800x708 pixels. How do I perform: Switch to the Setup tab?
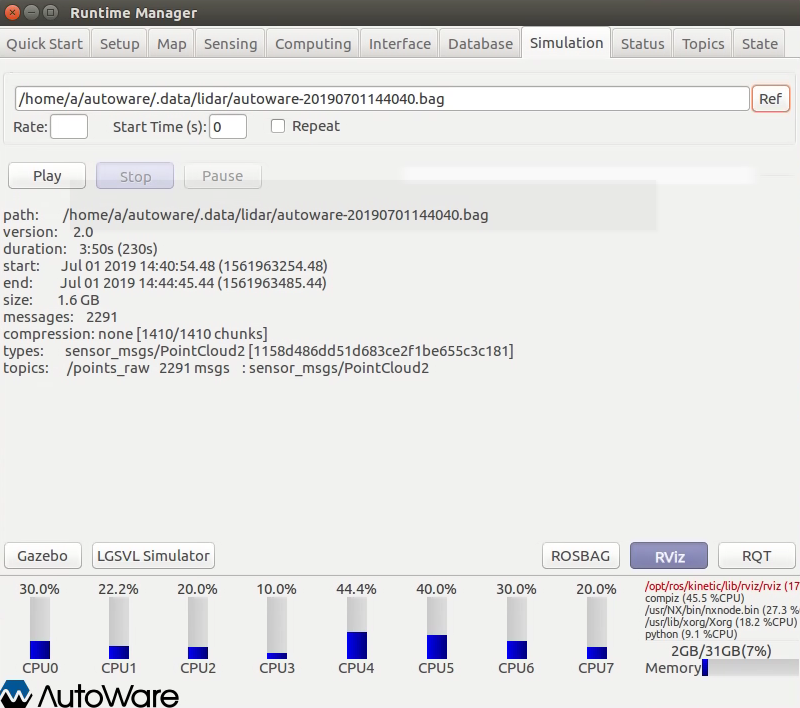[x=119, y=44]
